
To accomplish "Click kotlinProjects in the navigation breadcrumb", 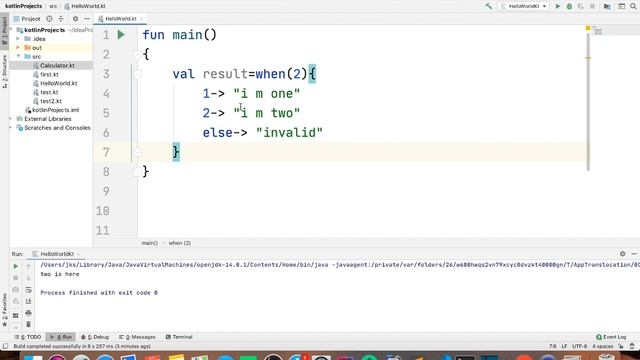I will [x=23, y=6].
